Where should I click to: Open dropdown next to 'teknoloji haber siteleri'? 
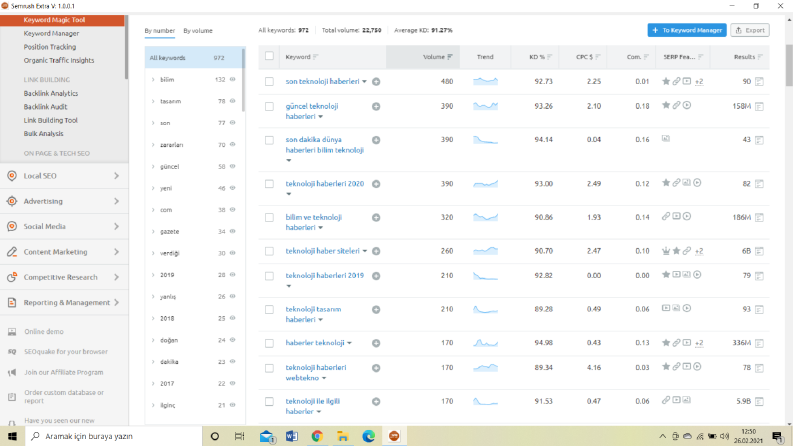[x=365, y=251]
